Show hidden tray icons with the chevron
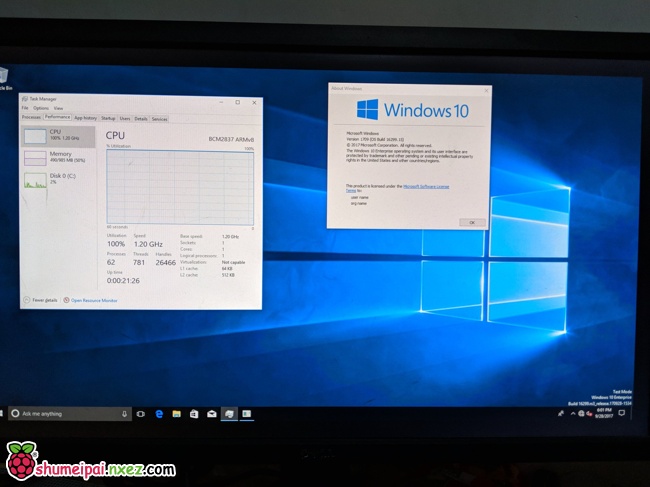The height and width of the screenshot is (487, 650). (573, 413)
